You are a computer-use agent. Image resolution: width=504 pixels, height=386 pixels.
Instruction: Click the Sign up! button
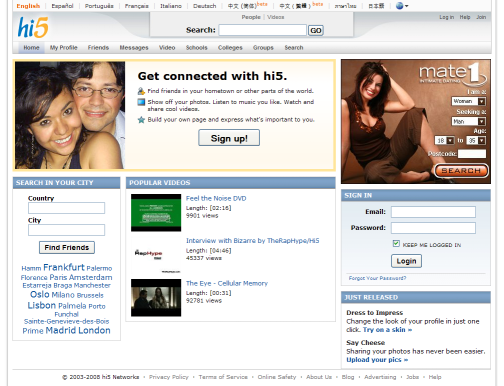(x=229, y=138)
